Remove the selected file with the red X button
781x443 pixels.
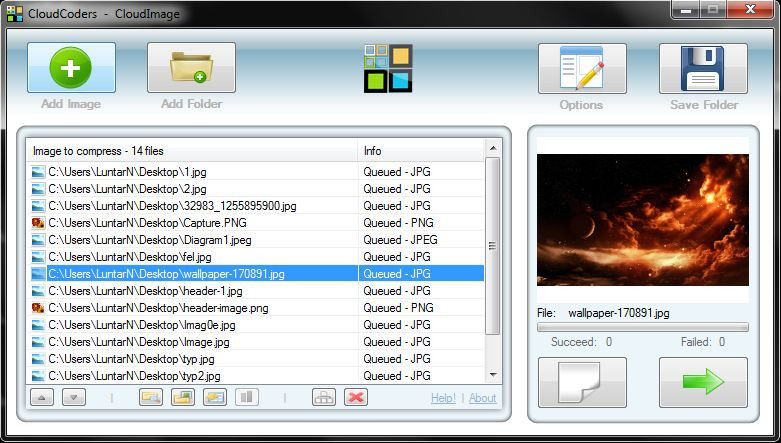pos(356,397)
